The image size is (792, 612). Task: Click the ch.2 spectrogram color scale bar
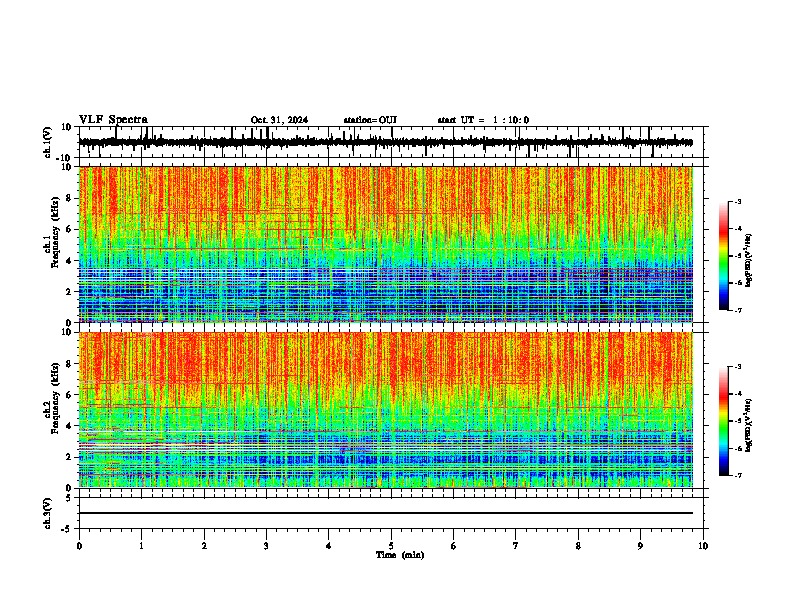point(724,421)
